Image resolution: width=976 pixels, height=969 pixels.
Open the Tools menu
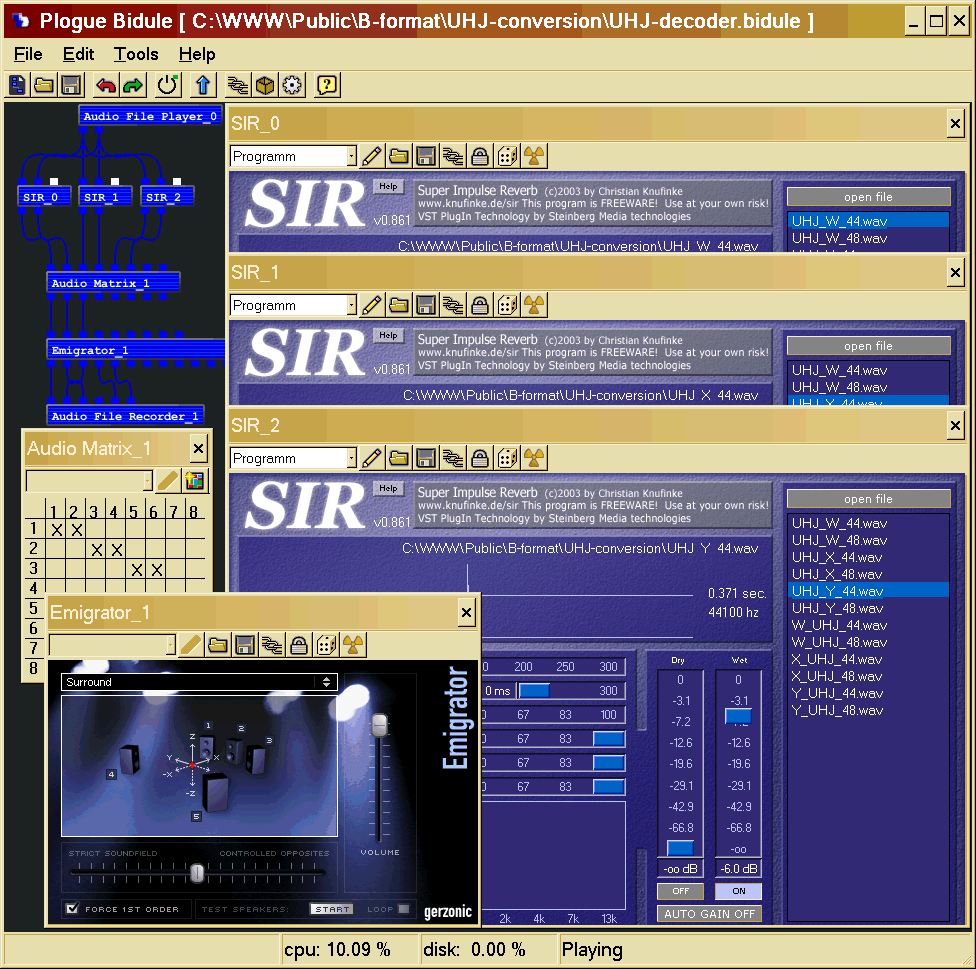point(136,54)
